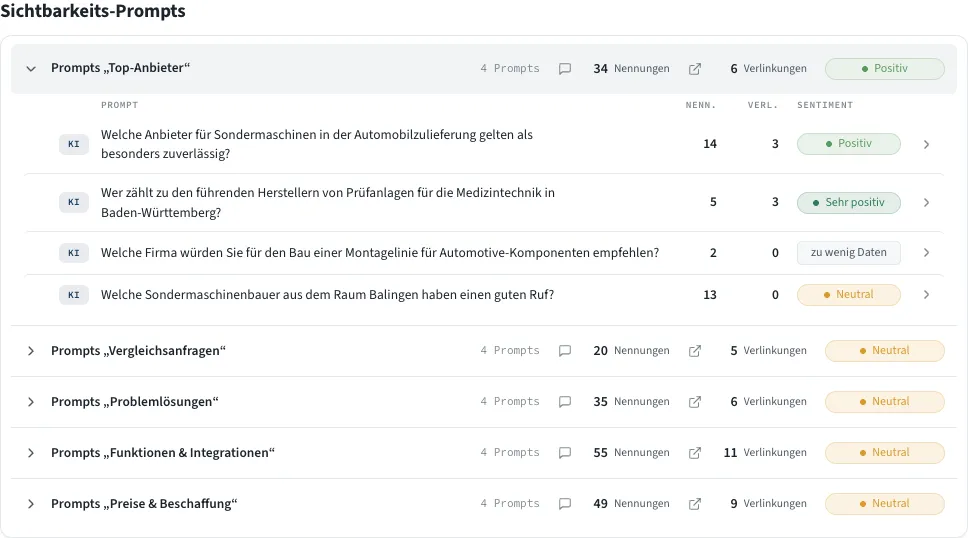Screen dimensions: 968x538
Task: Click Neutral badge in Vergleichsanfragen row
Action: point(885,351)
